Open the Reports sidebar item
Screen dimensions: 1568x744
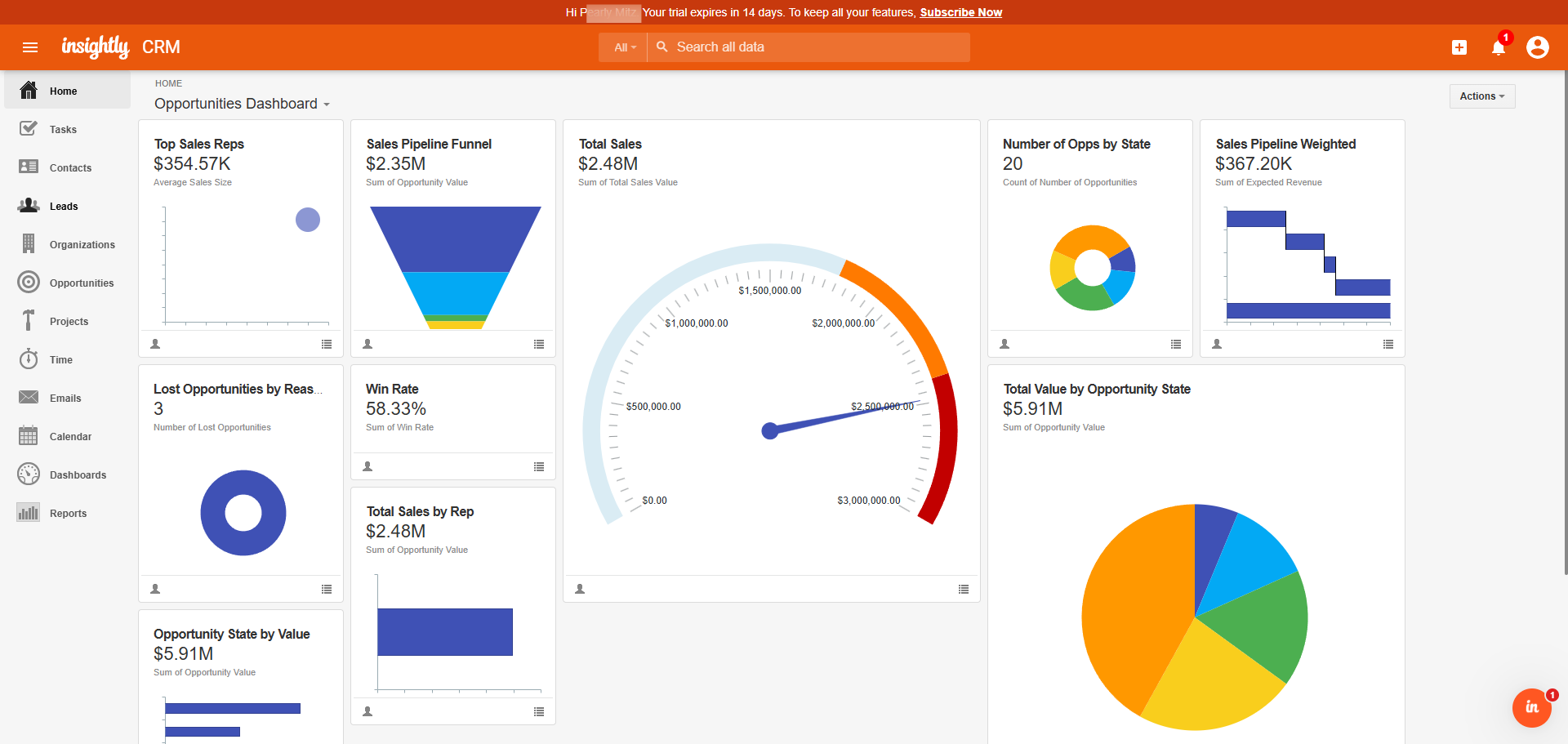[68, 514]
